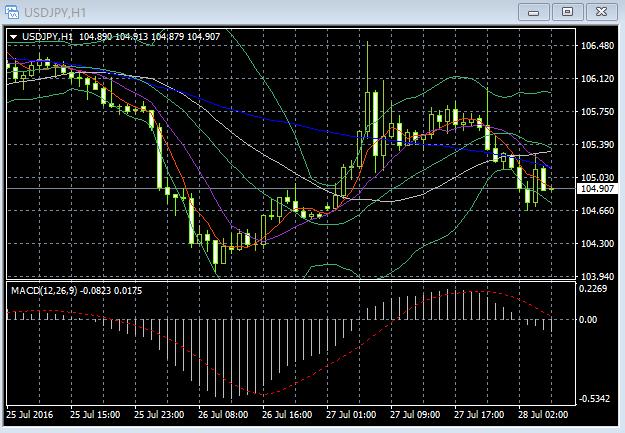Click time axis label 27 Jul 09:00
Screen dimensions: 625x433
point(415,415)
